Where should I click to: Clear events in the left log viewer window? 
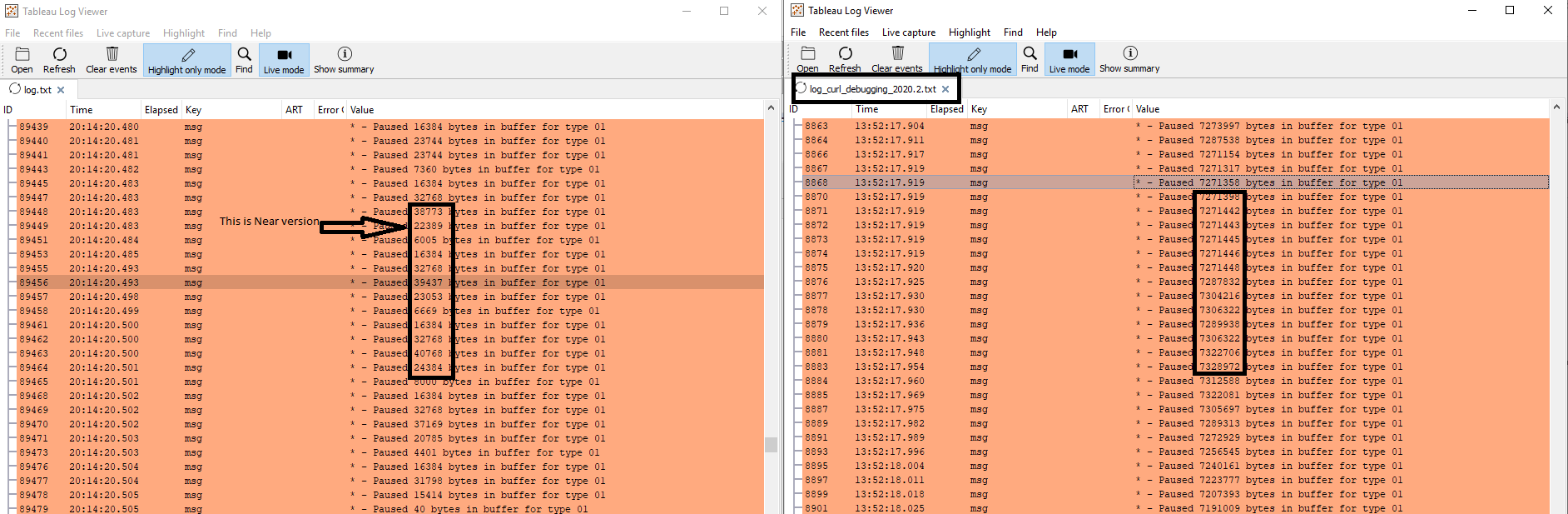pos(112,60)
